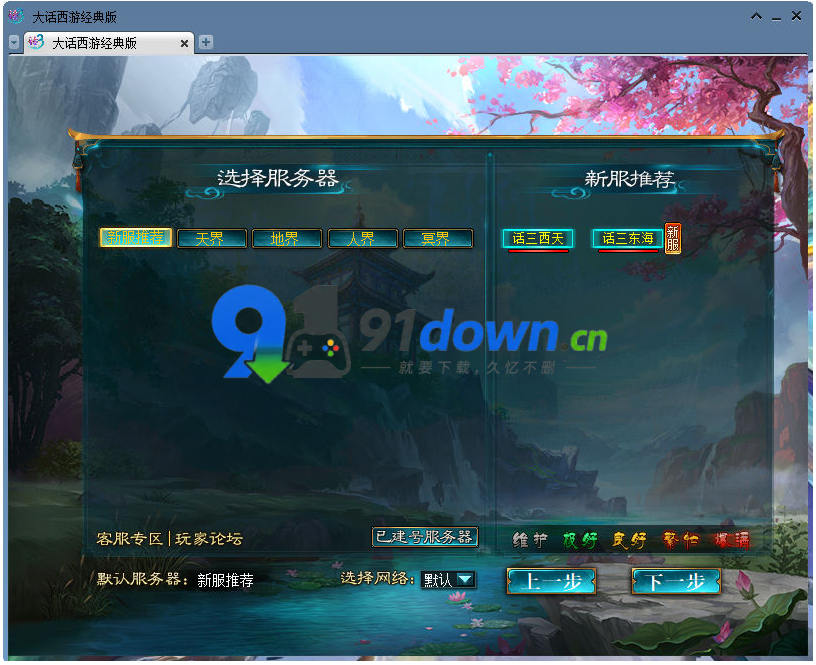Click the 选择服务器 panel heading
This screenshot has height=665, width=816.
(x=277, y=178)
